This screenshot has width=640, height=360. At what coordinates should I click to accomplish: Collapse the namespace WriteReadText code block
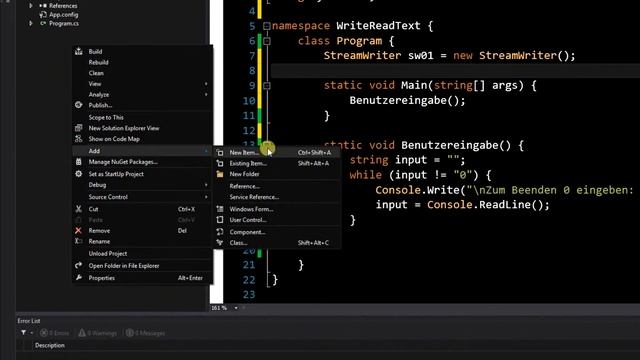(x=267, y=26)
